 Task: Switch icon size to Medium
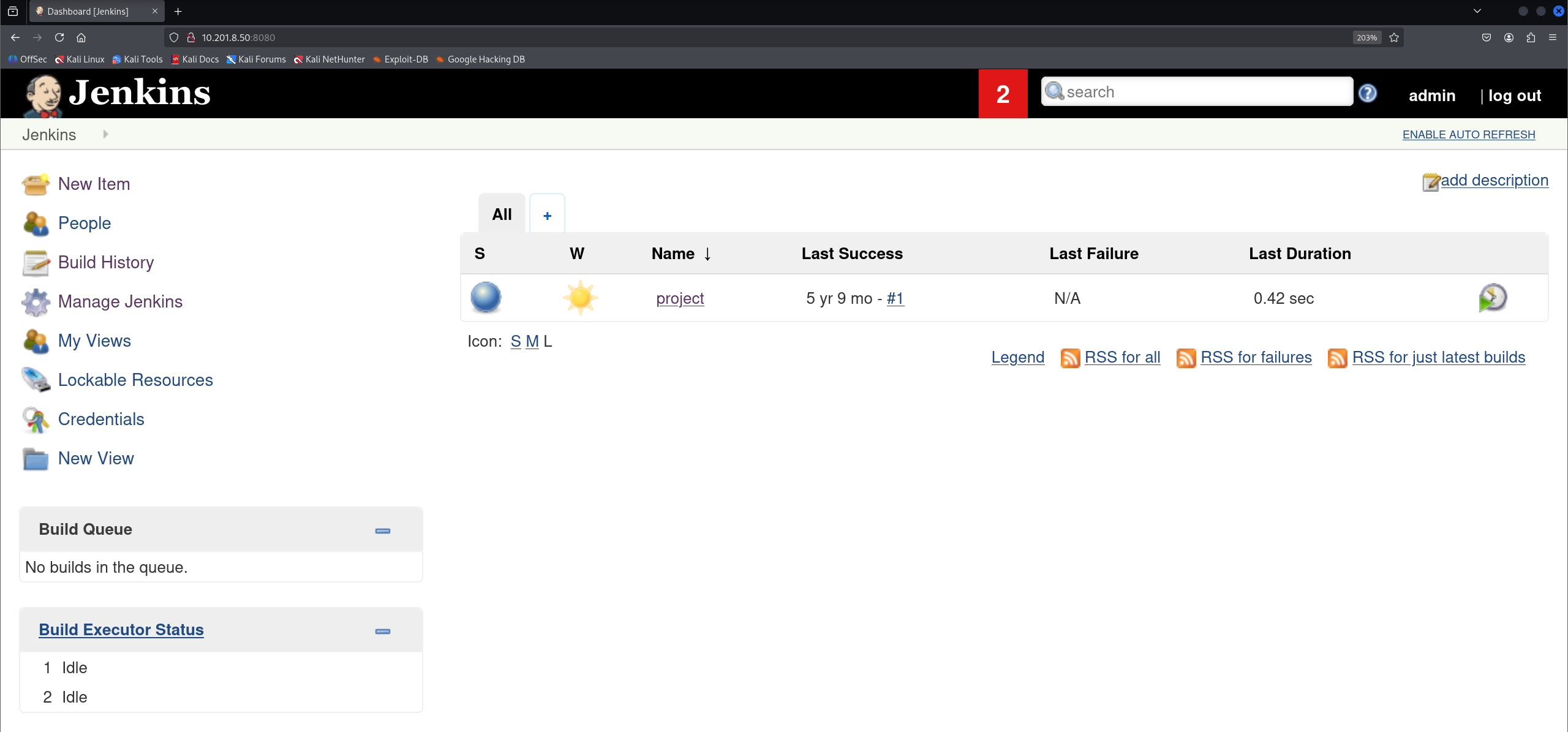tap(532, 341)
